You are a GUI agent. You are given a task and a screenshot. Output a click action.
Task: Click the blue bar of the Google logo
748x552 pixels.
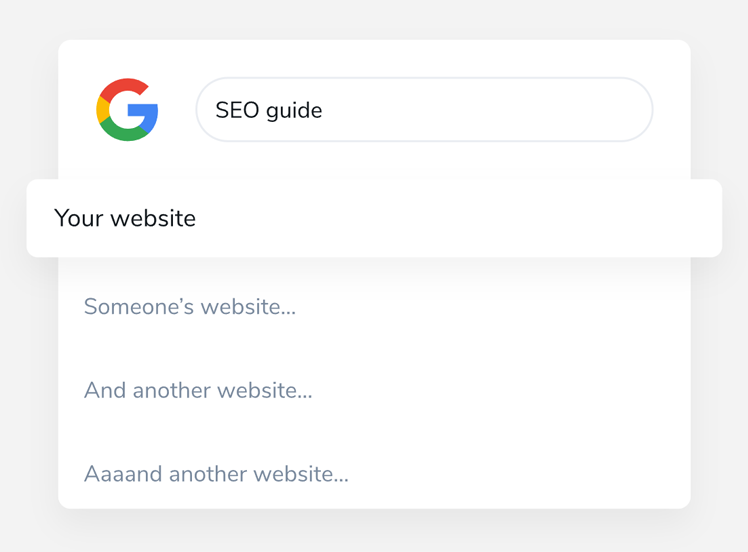pos(143,111)
